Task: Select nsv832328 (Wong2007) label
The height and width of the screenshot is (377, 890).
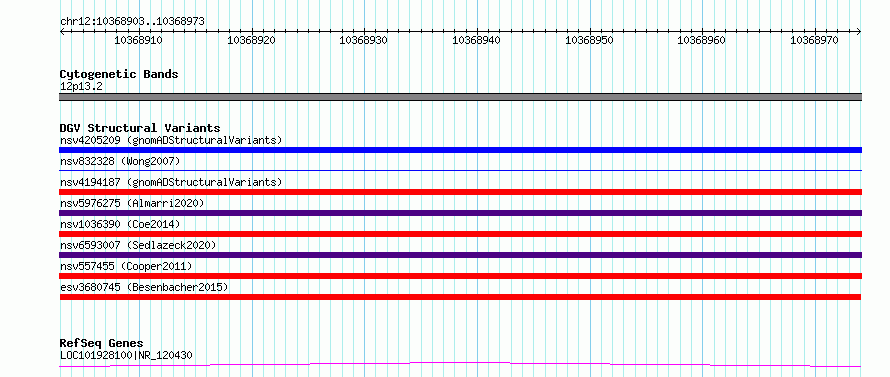Action: click(120, 161)
